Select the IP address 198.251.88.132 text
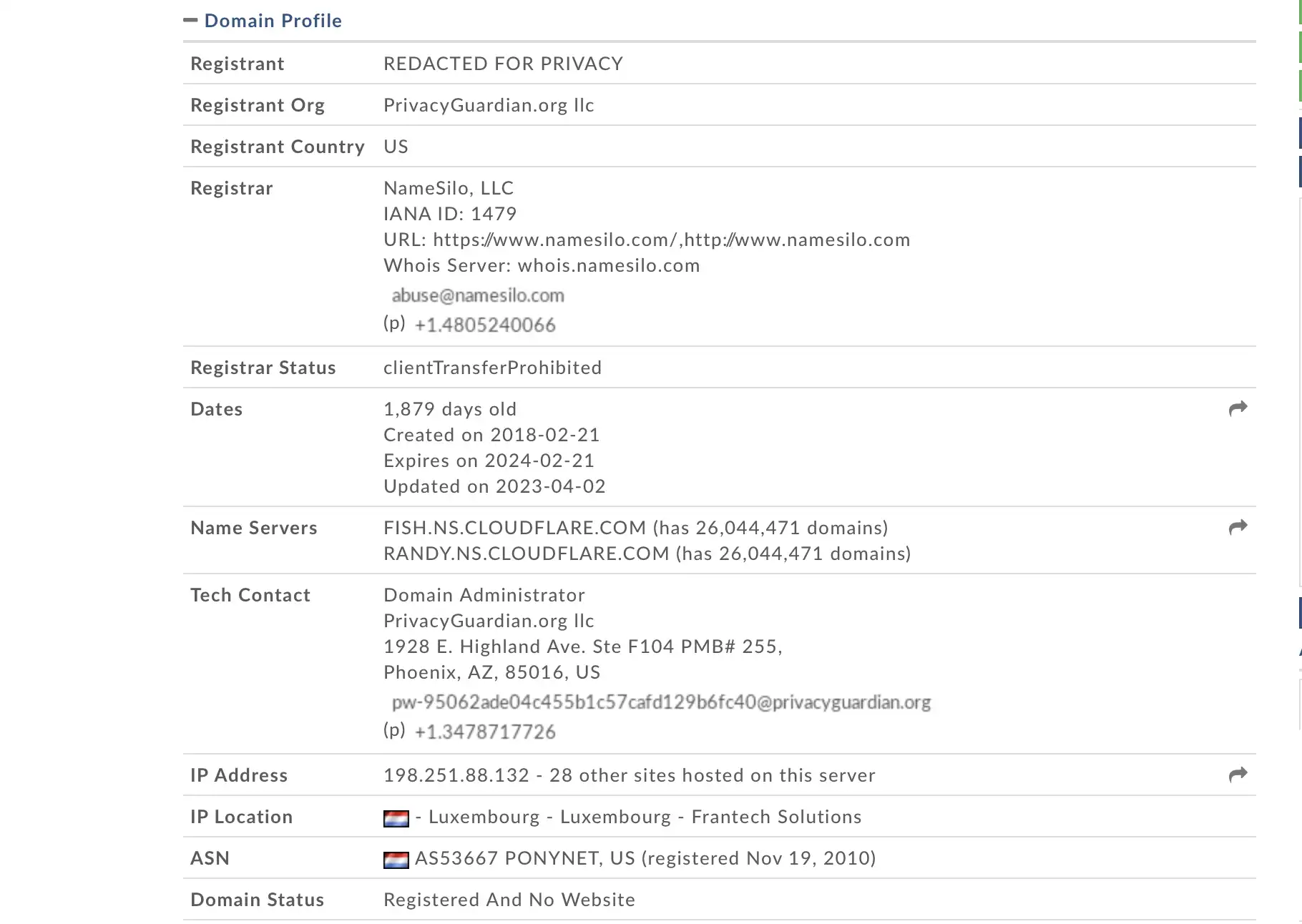 [456, 775]
